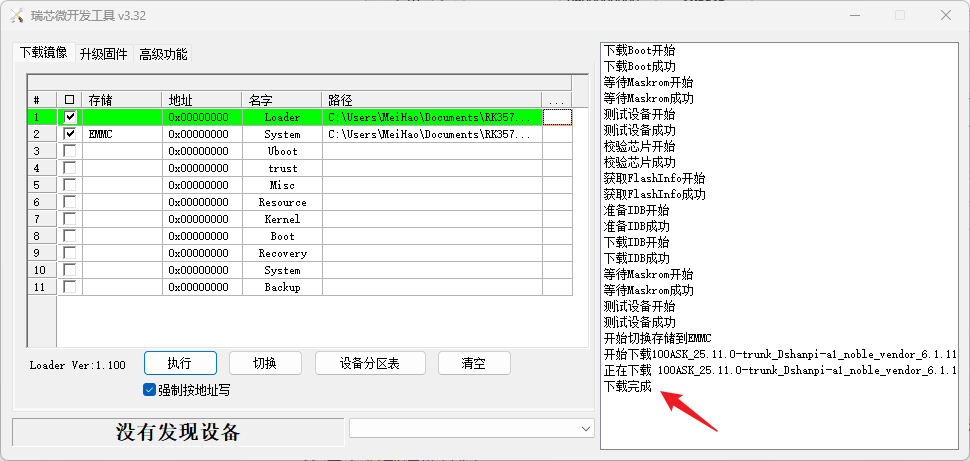Close the 瑞芯微开发工具 window
Viewport: 970px width, 461px height.
coord(944,15)
